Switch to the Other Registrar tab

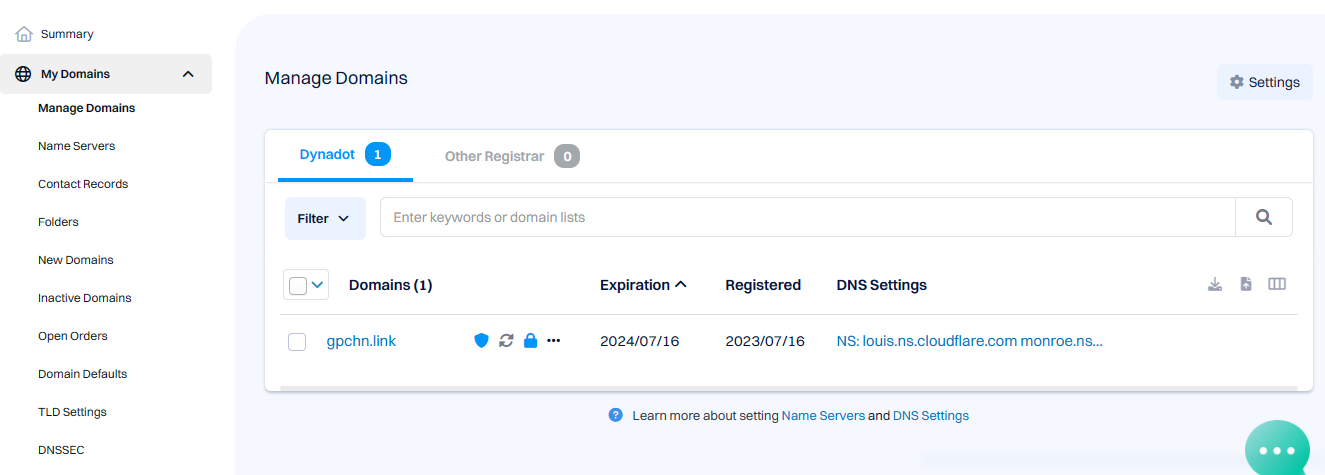pos(511,156)
